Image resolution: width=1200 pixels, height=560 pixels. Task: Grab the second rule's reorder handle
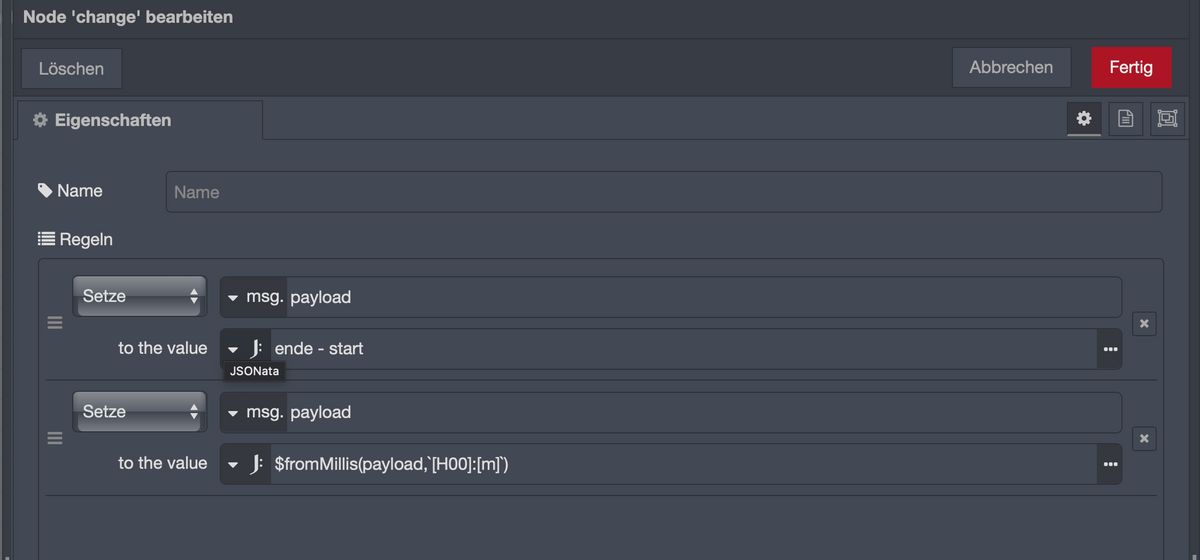pos(55,438)
